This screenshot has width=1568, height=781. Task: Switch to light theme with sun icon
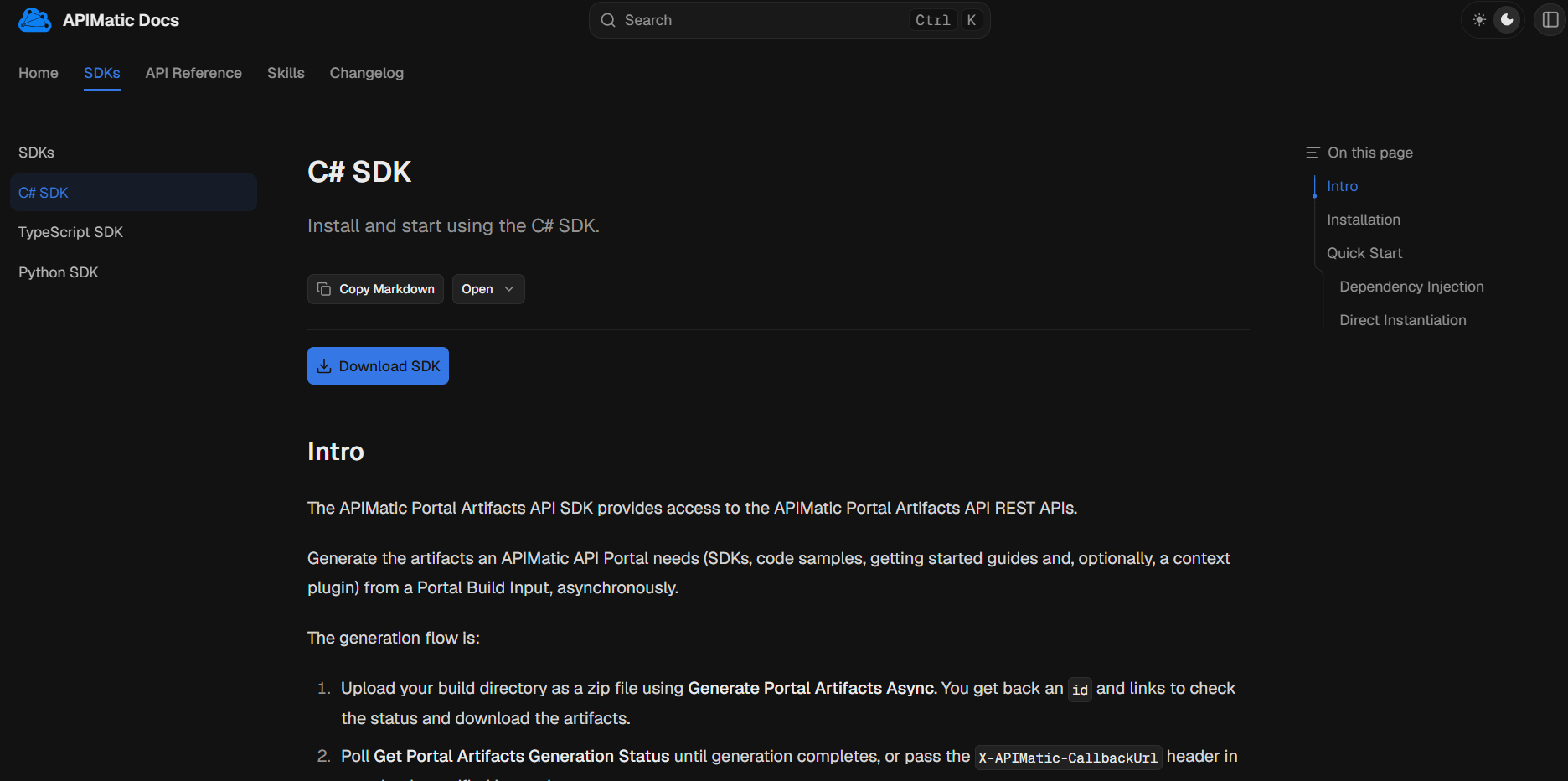coord(1479,20)
